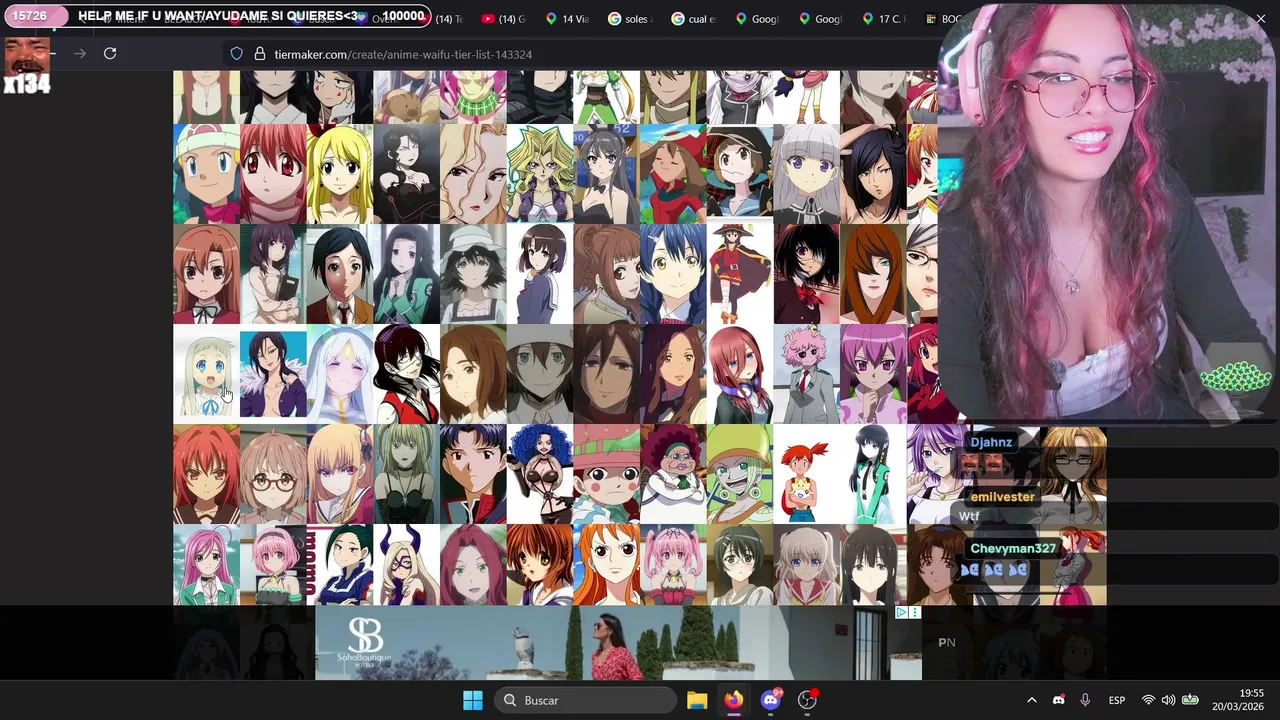The height and width of the screenshot is (720, 1280).
Task: Select Mei Misaki with eyepatch thumbnail
Action: (806, 274)
